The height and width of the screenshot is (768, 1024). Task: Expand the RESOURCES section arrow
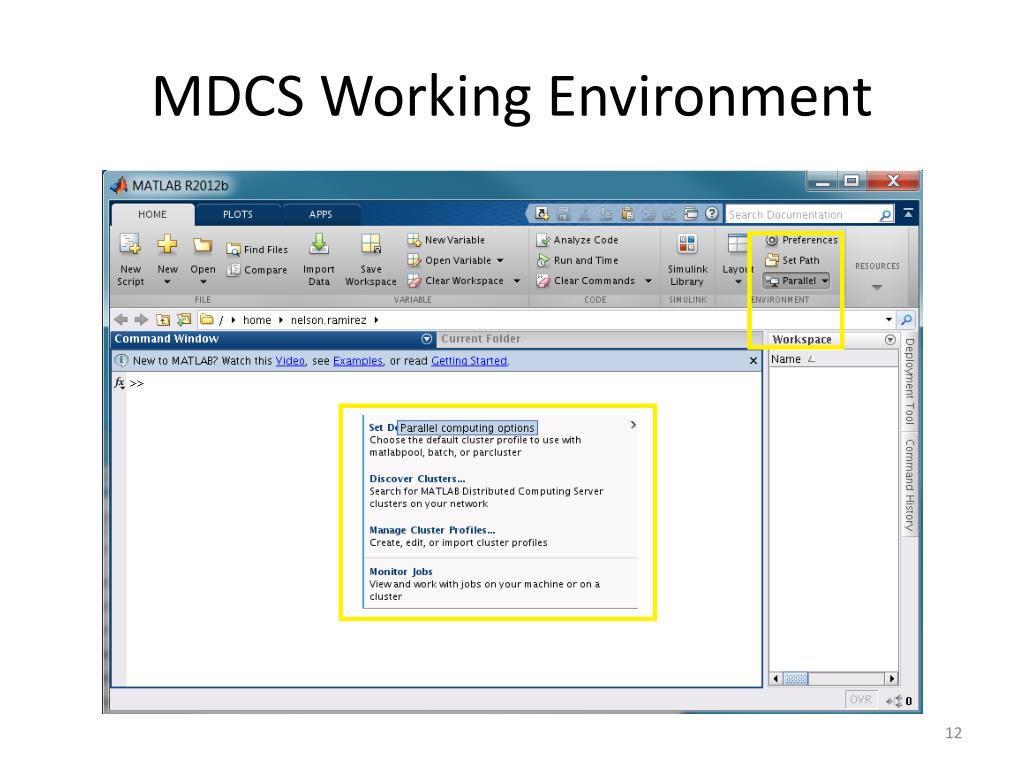point(877,287)
